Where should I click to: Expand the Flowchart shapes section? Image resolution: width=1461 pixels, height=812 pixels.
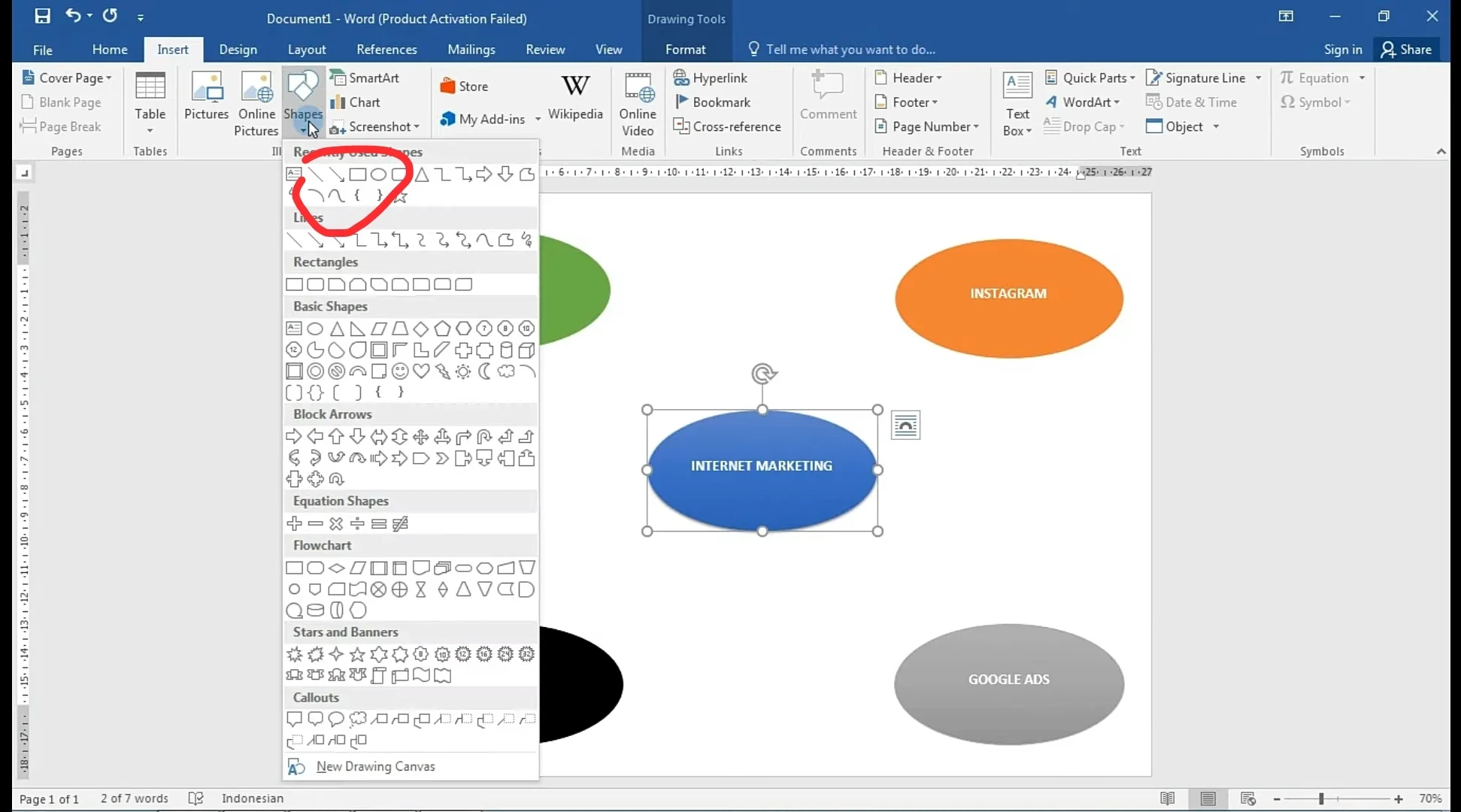pyautogui.click(x=322, y=545)
